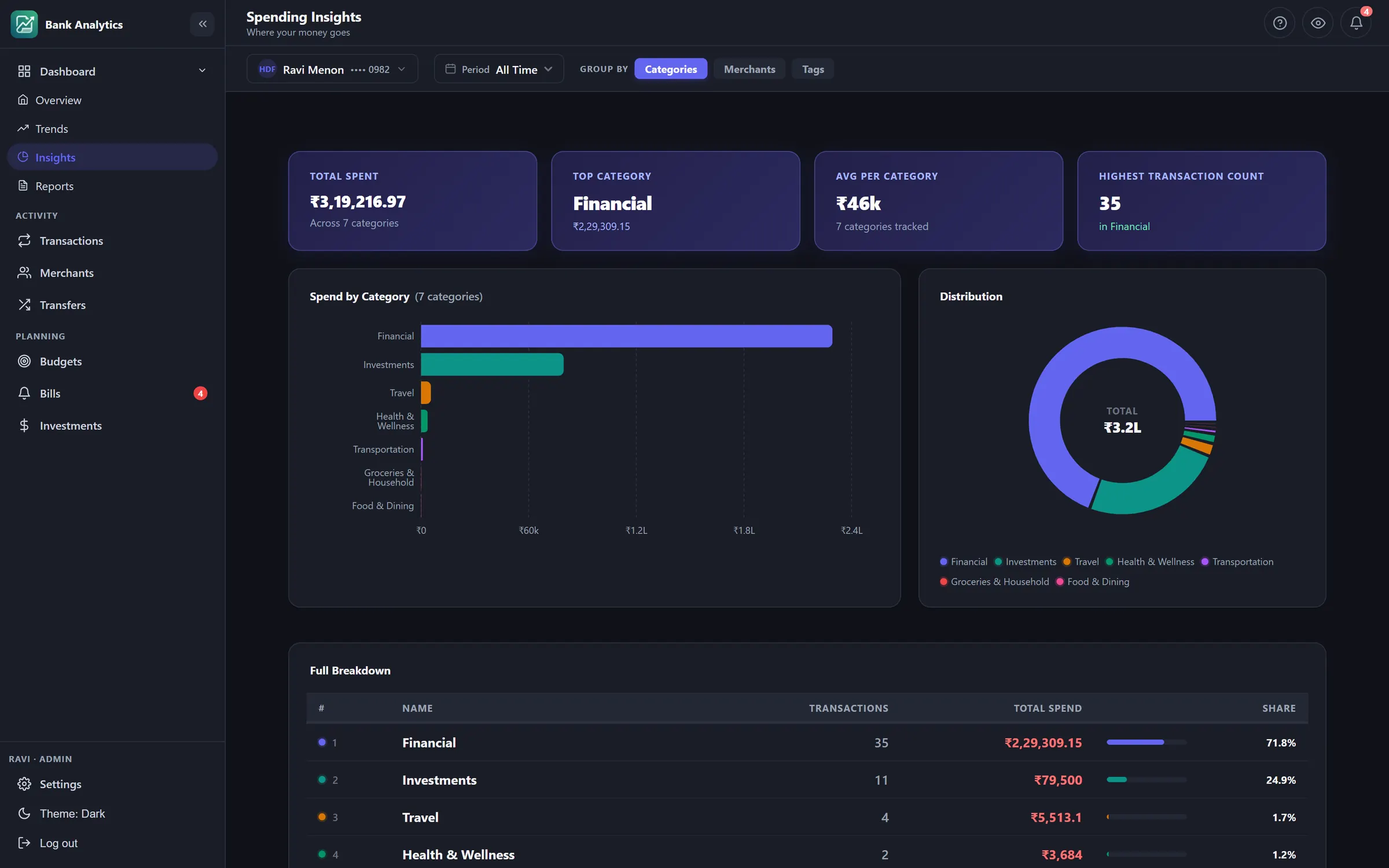Select Insights in the sidebar

pyautogui.click(x=112, y=157)
